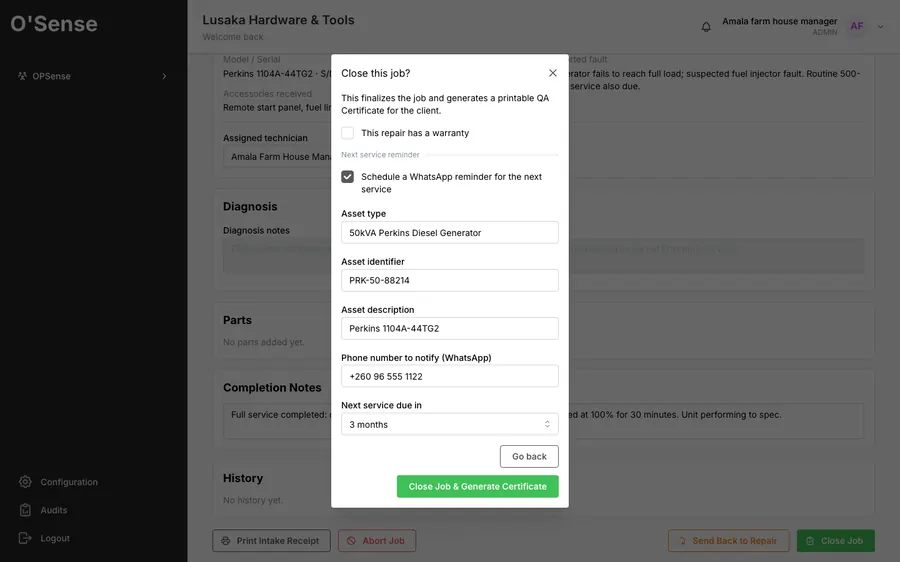Click the AF user avatar
900x562 pixels.
tap(856, 26)
